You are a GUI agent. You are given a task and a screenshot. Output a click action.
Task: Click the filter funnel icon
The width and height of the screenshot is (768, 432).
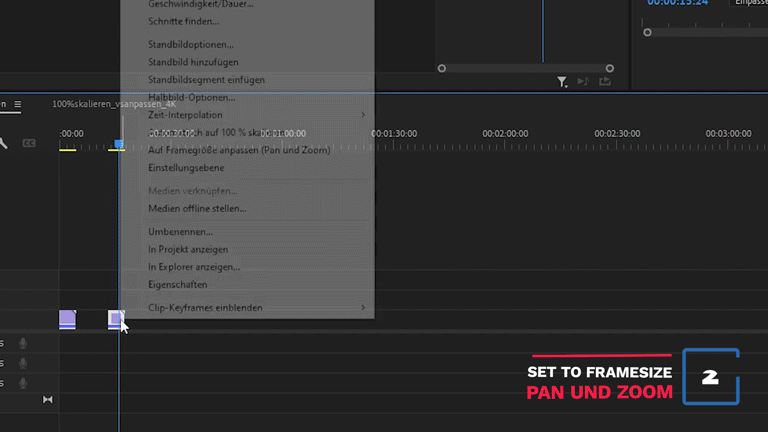click(x=562, y=82)
